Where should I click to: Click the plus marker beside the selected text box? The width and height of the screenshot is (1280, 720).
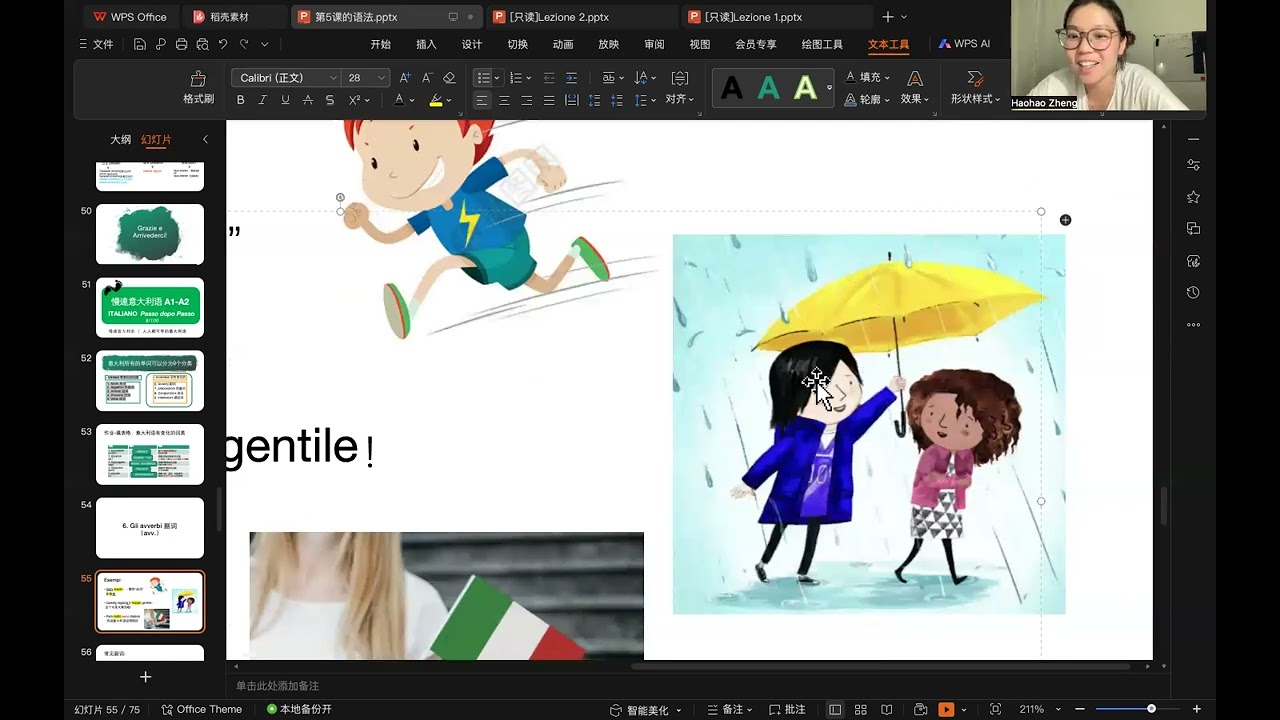(x=1065, y=220)
